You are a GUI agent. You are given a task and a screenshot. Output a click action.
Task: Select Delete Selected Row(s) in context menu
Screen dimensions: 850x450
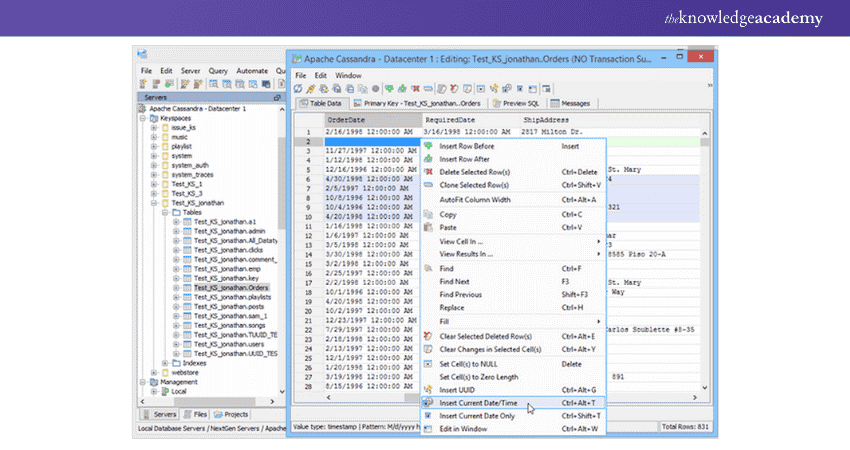point(513,172)
